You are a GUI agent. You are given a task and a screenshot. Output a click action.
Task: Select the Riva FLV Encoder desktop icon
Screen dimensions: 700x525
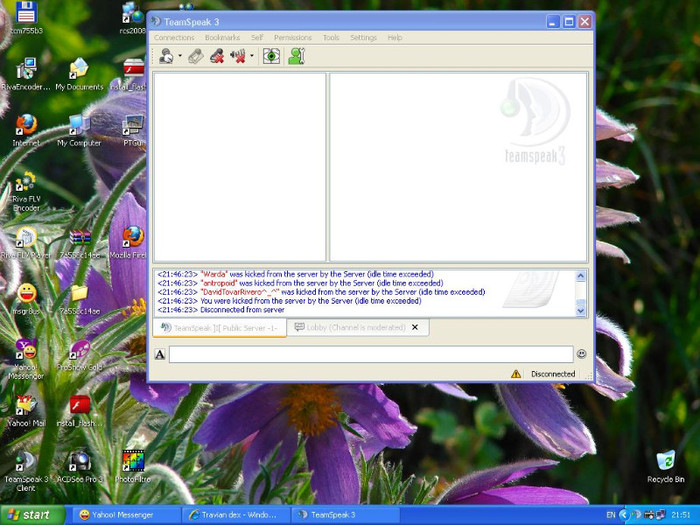(x=26, y=192)
